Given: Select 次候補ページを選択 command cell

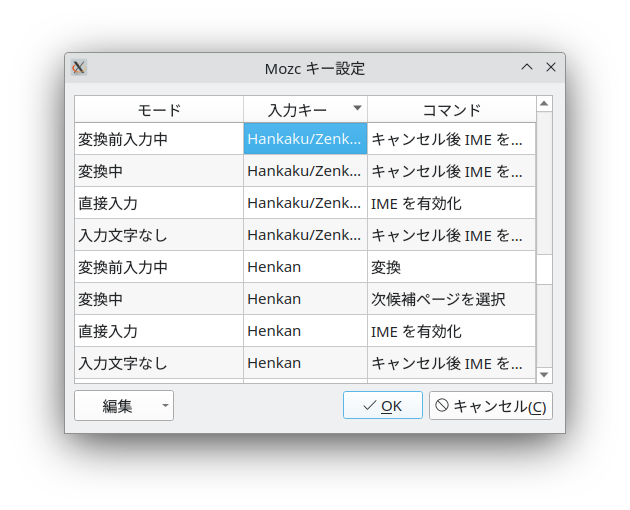Looking at the screenshot, I should [x=451, y=299].
